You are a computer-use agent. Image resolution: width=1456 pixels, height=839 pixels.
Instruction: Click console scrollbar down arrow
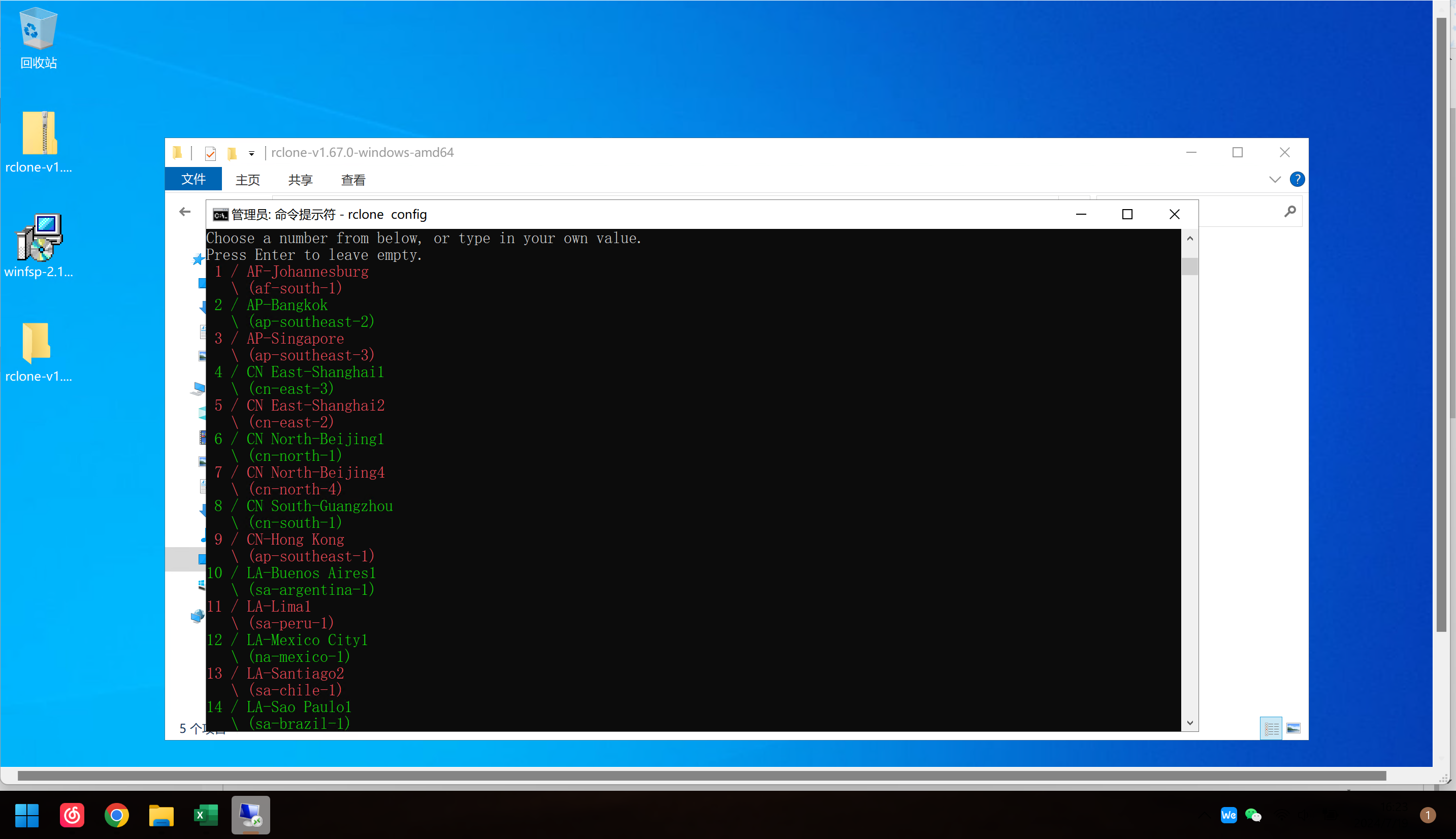pos(1190,723)
